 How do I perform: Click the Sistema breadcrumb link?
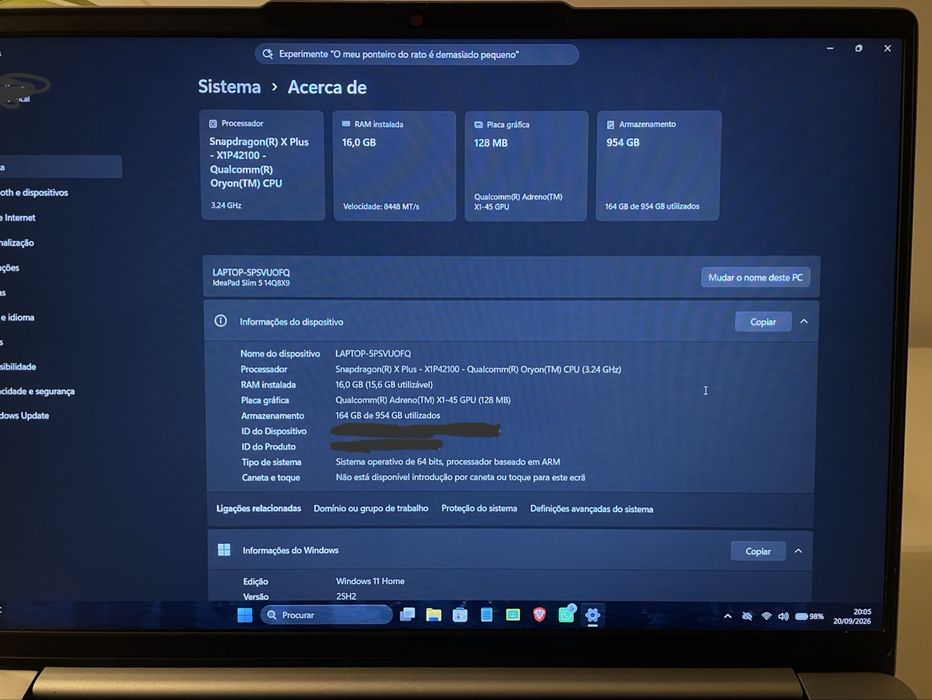[x=229, y=87]
